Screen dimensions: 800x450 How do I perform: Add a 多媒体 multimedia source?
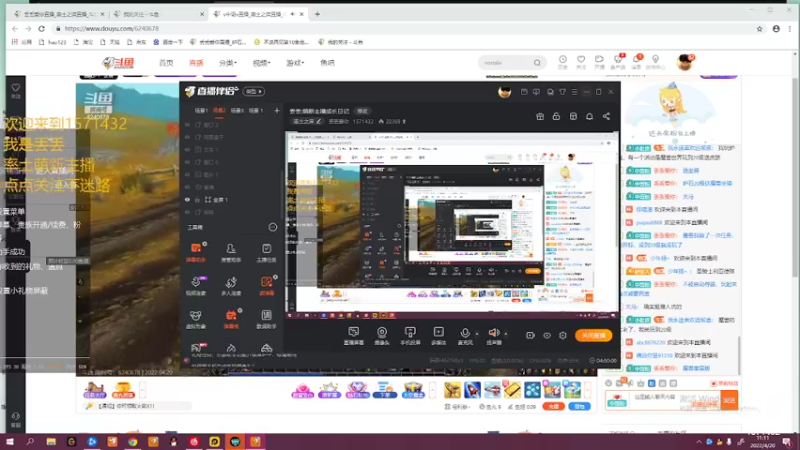tap(438, 336)
